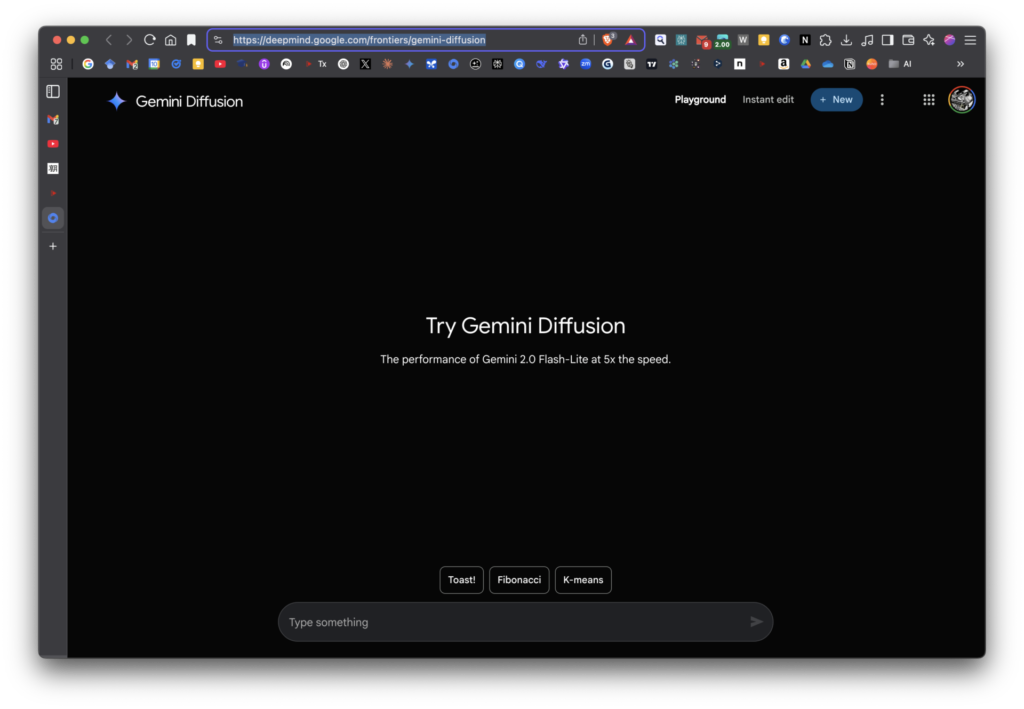This screenshot has height=709, width=1024.
Task: Open the Downloads icon
Action: point(846,40)
